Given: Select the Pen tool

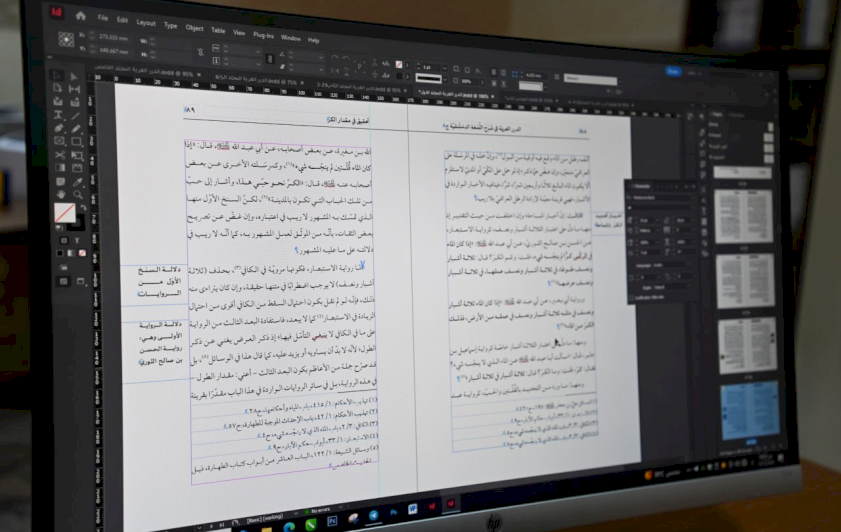Looking at the screenshot, I should pos(58,128).
